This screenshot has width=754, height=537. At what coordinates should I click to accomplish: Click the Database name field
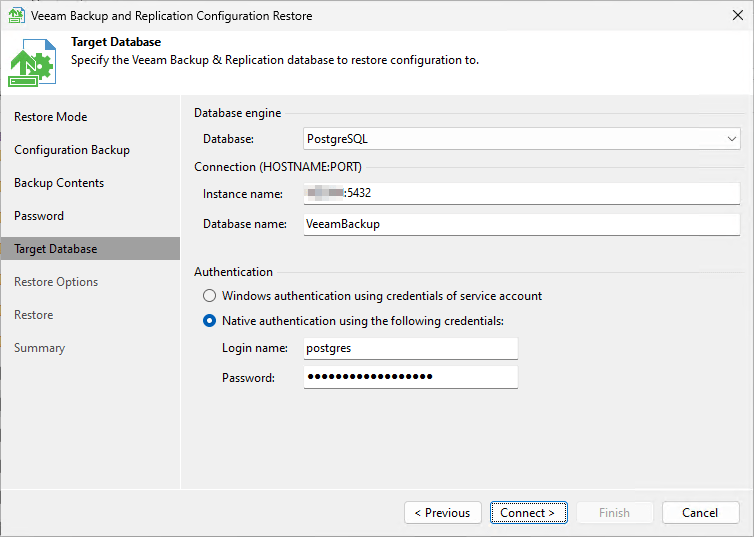[521, 224]
